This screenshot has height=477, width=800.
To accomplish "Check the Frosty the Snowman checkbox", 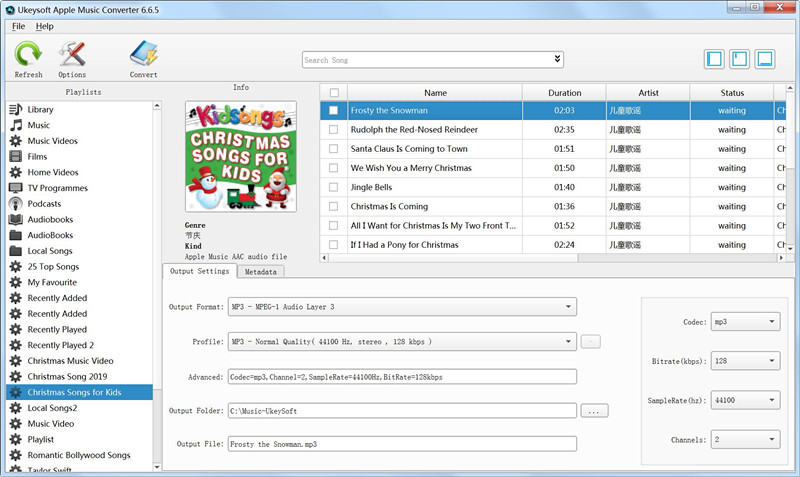I will tap(334, 110).
